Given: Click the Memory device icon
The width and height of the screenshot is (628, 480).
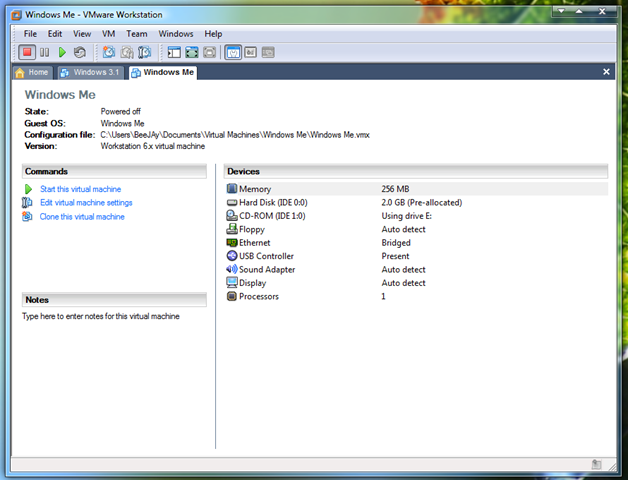Looking at the screenshot, I should (231, 188).
